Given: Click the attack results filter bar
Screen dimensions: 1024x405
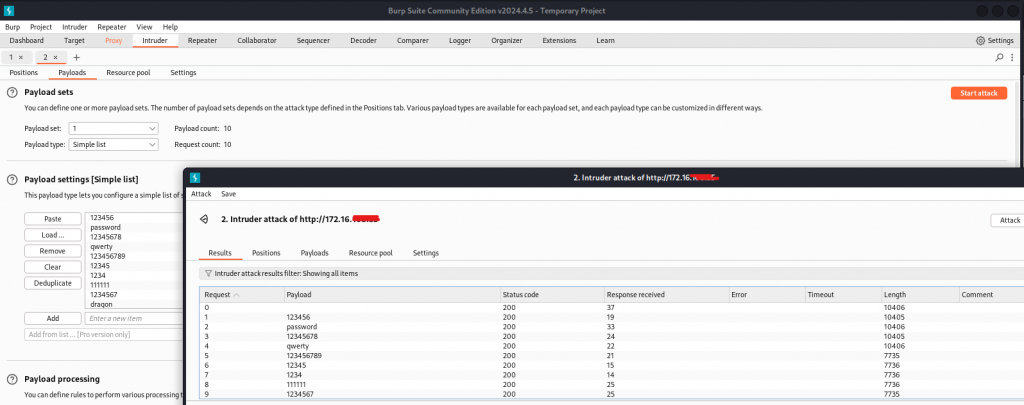Looking at the screenshot, I should [611, 274].
